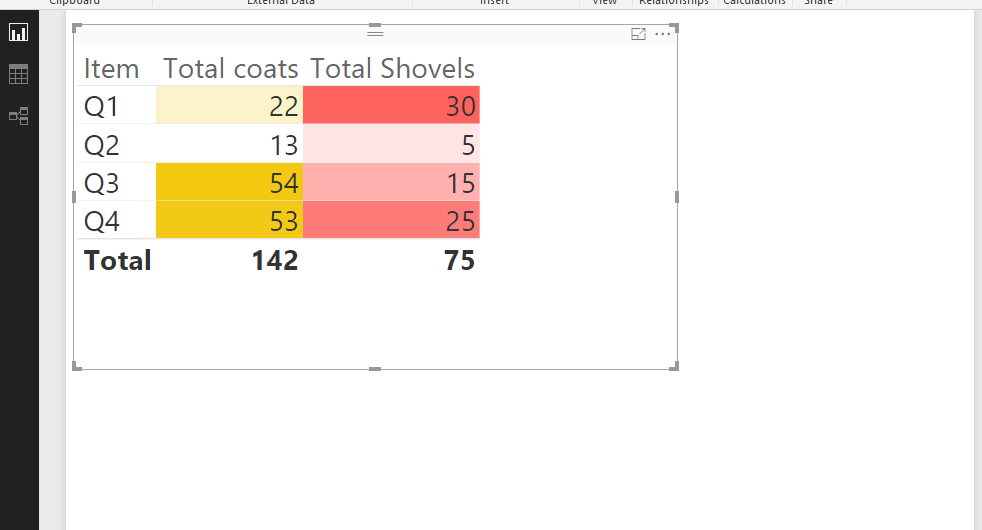The image size is (982, 530).
Task: Click the coats value 54 cell
Action: [229, 182]
